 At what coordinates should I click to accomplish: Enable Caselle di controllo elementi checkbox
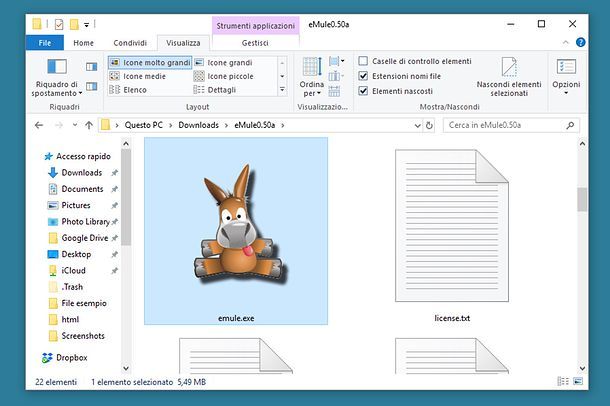coord(363,61)
